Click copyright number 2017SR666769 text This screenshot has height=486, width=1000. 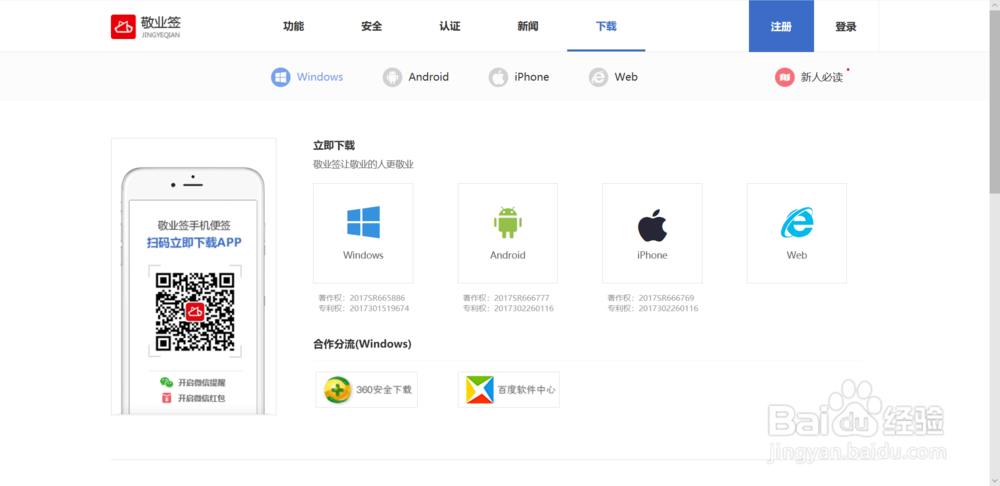click(x=666, y=298)
